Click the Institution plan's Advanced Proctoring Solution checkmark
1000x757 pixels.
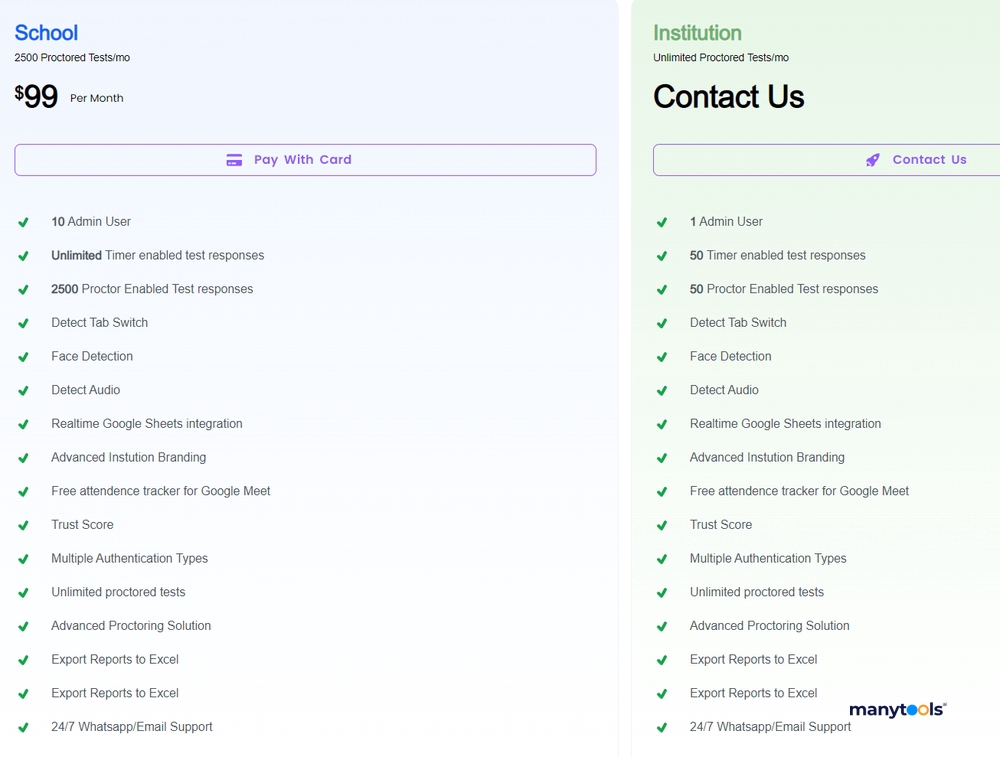662,626
